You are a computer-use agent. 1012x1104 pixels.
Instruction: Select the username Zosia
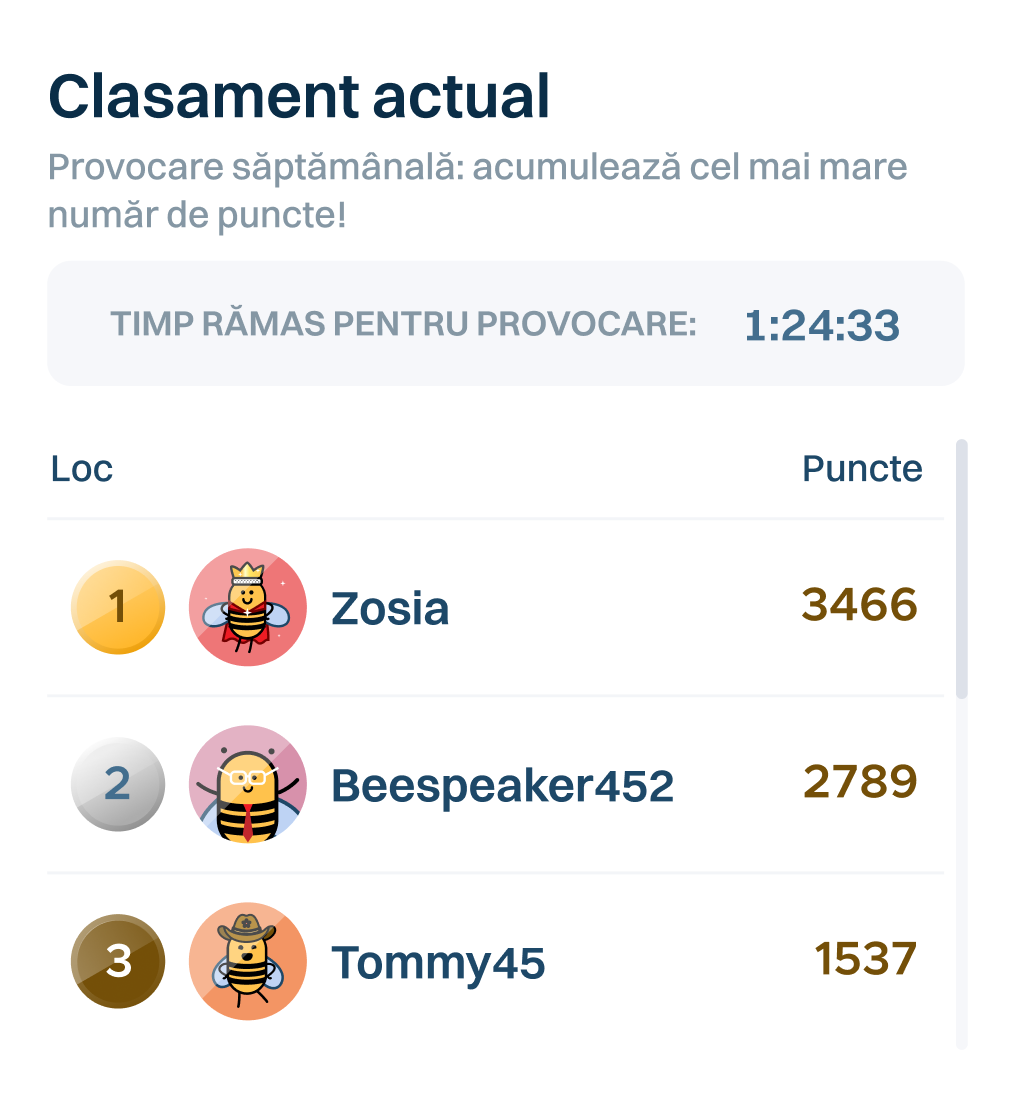tap(390, 609)
